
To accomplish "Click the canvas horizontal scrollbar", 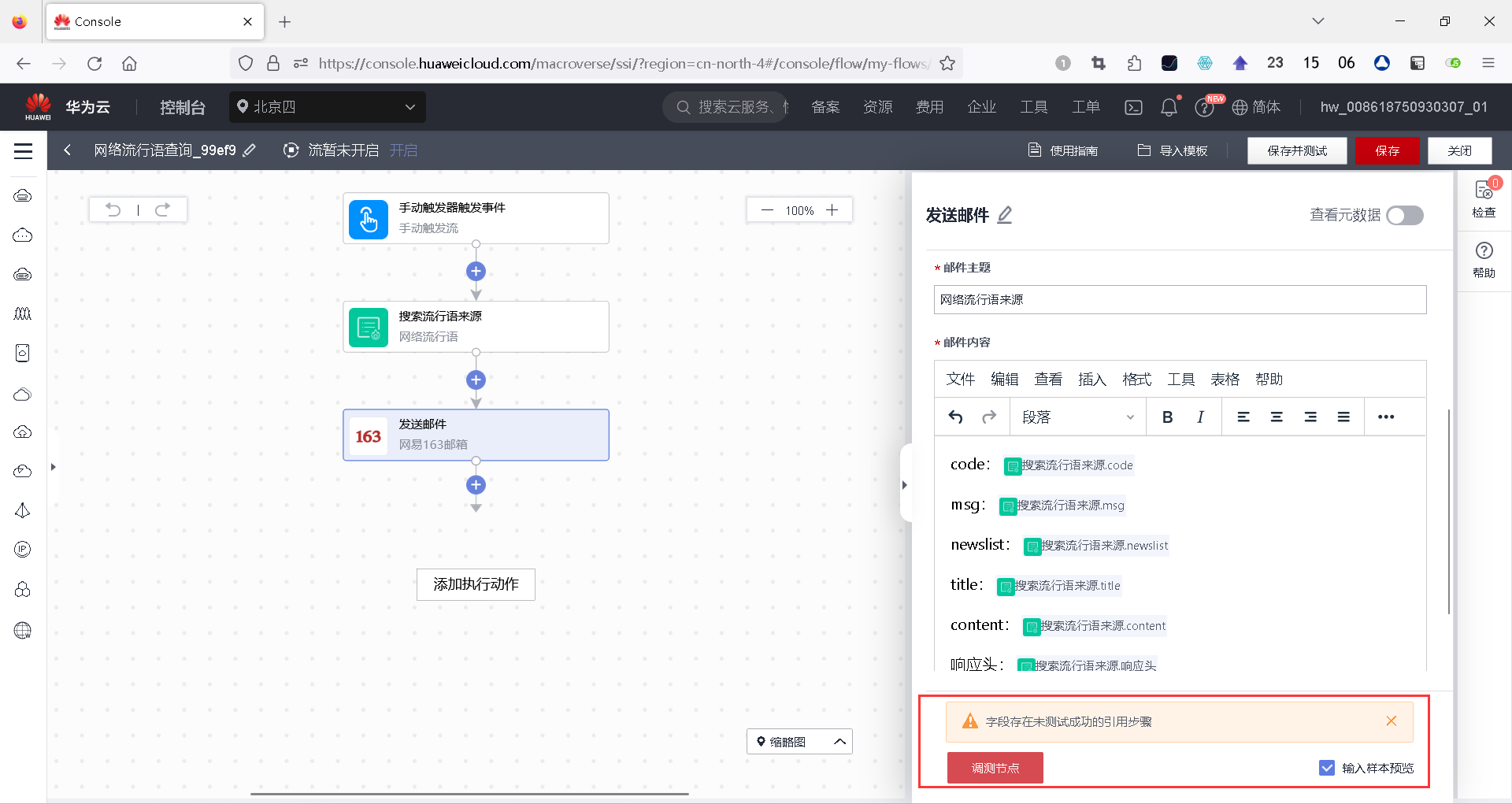I will (469, 794).
